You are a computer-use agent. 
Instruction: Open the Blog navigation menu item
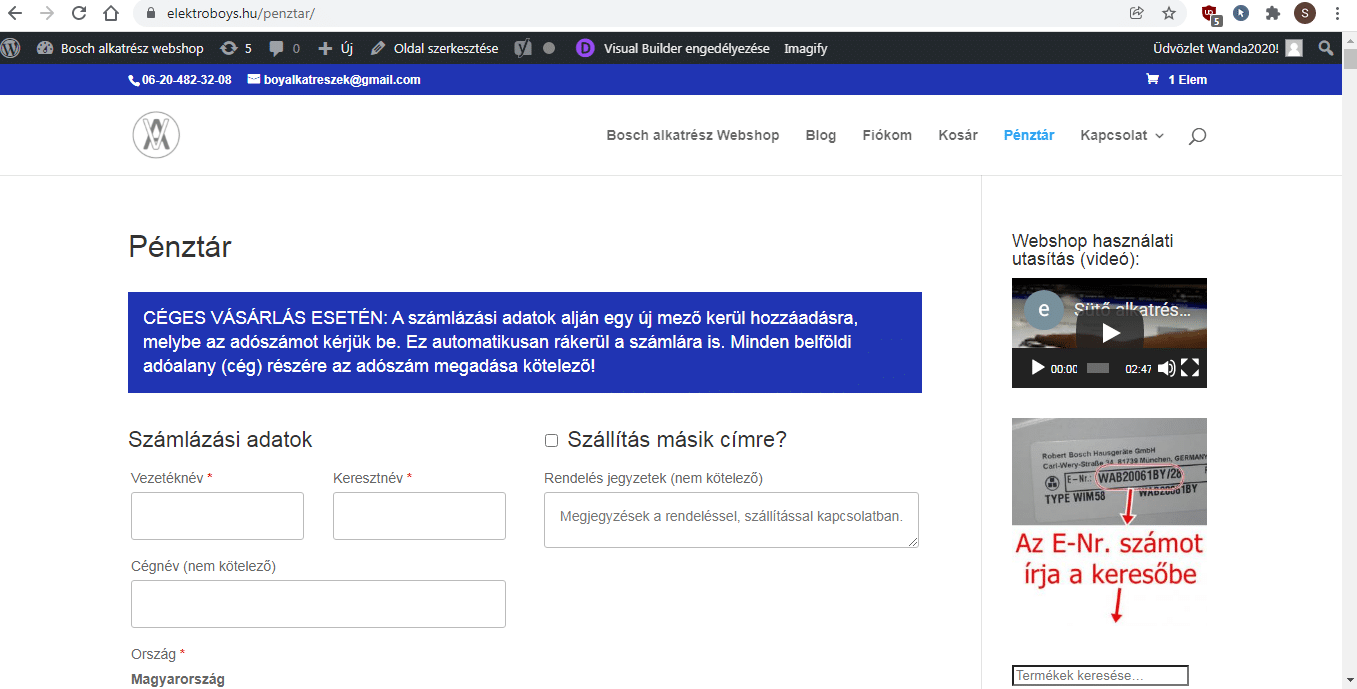[x=820, y=136]
